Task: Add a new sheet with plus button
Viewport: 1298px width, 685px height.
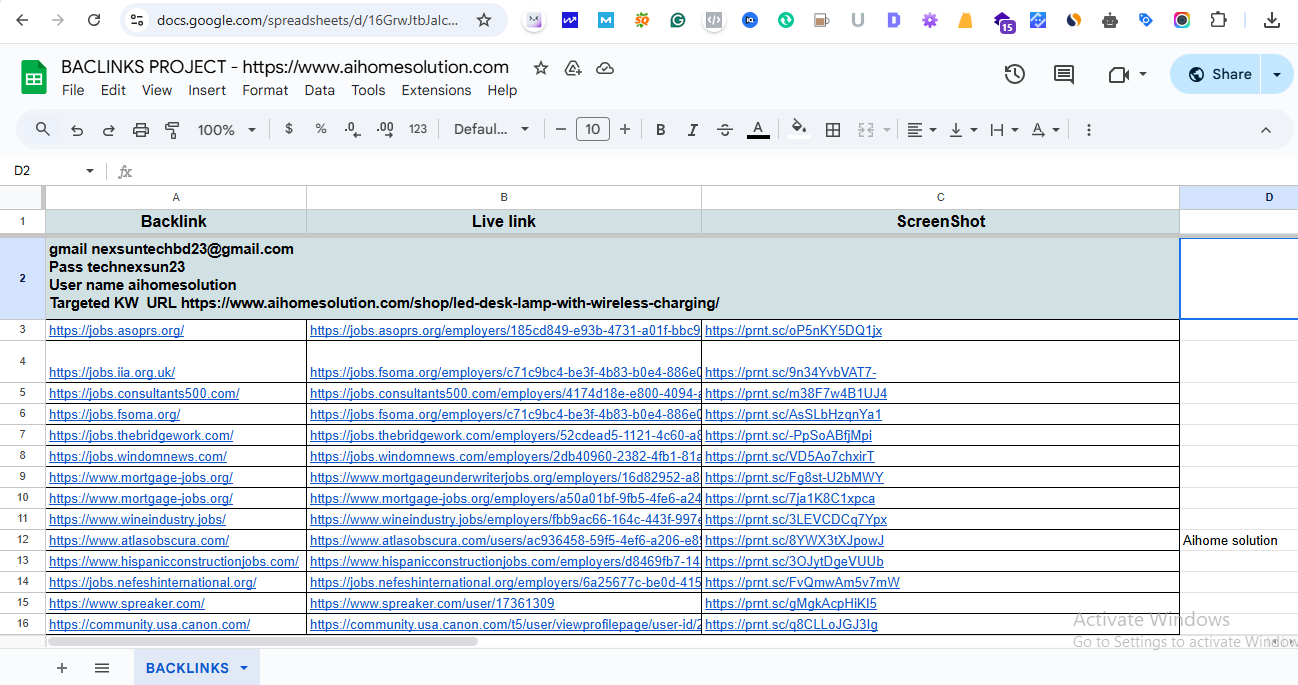Action: [x=62, y=668]
